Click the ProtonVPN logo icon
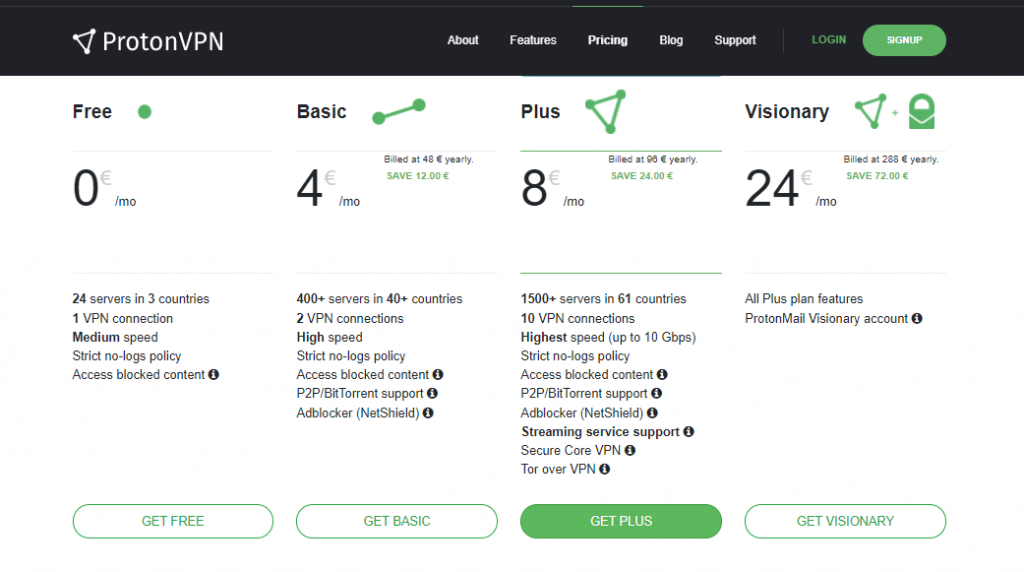Screen dimensions: 1024x572 point(84,41)
